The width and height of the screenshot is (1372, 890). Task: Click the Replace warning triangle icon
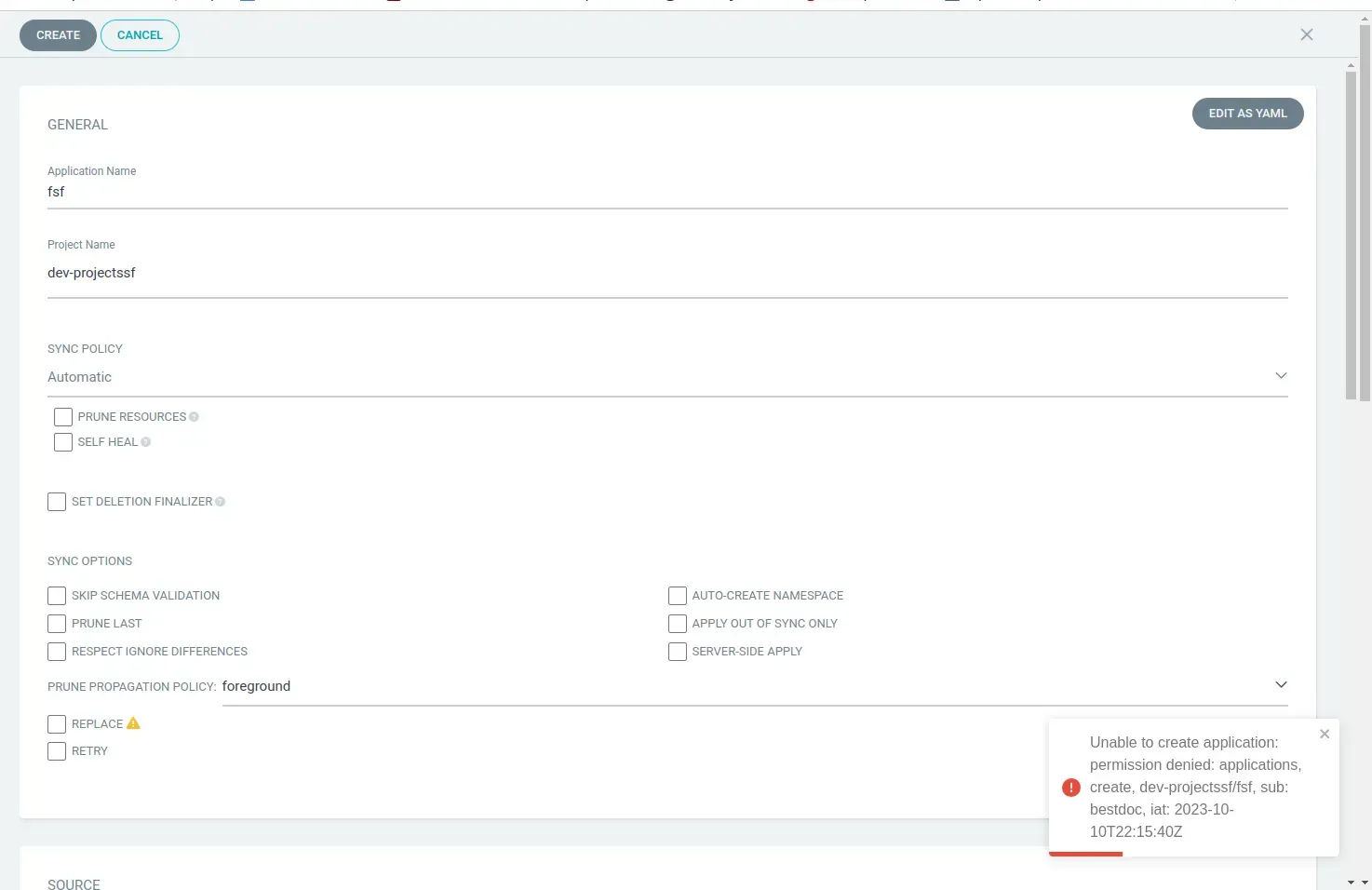133,723
